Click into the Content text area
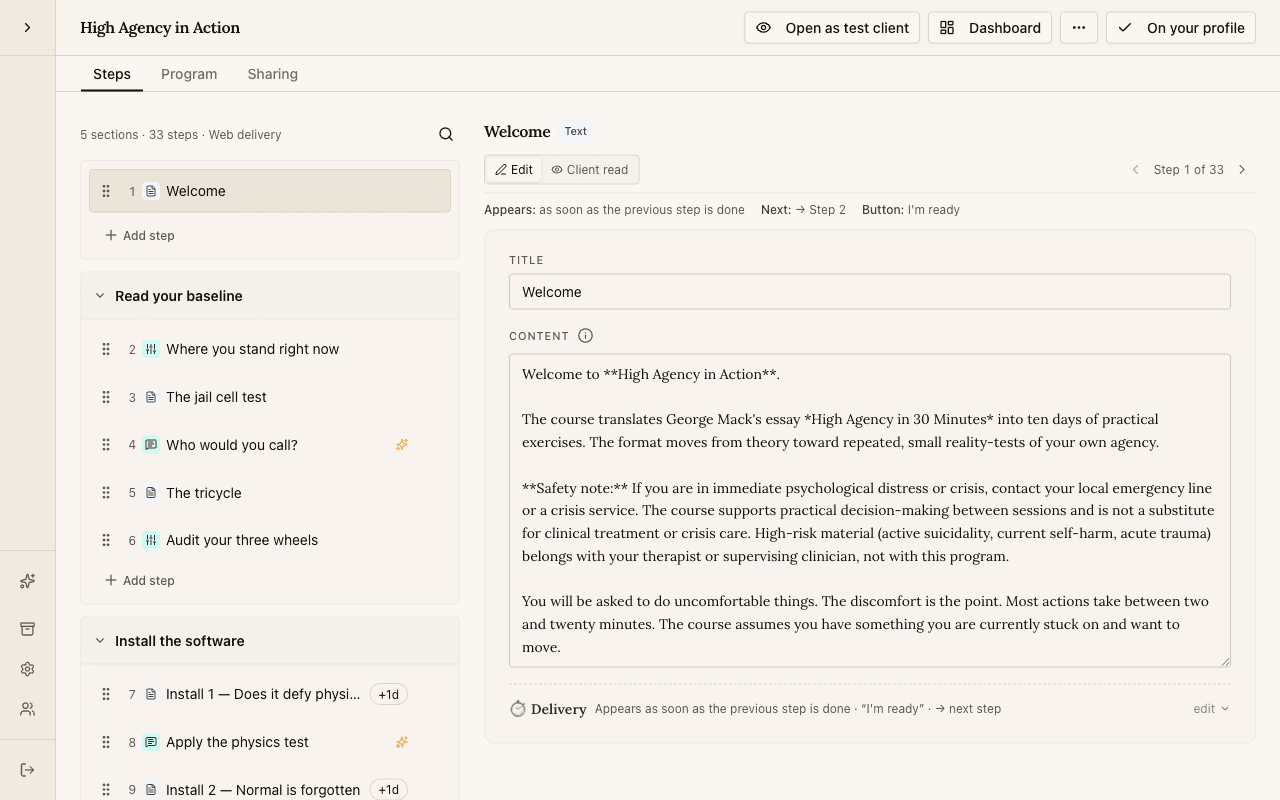Viewport: 1280px width, 800px height. pyautogui.click(x=870, y=510)
